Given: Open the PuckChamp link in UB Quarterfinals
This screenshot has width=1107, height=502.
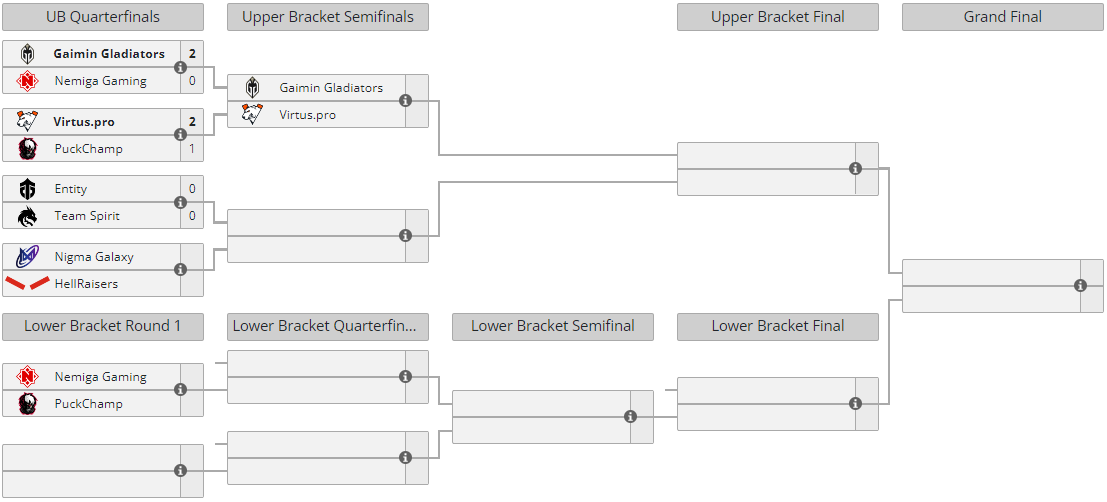Looking at the screenshot, I should (x=88, y=149).
